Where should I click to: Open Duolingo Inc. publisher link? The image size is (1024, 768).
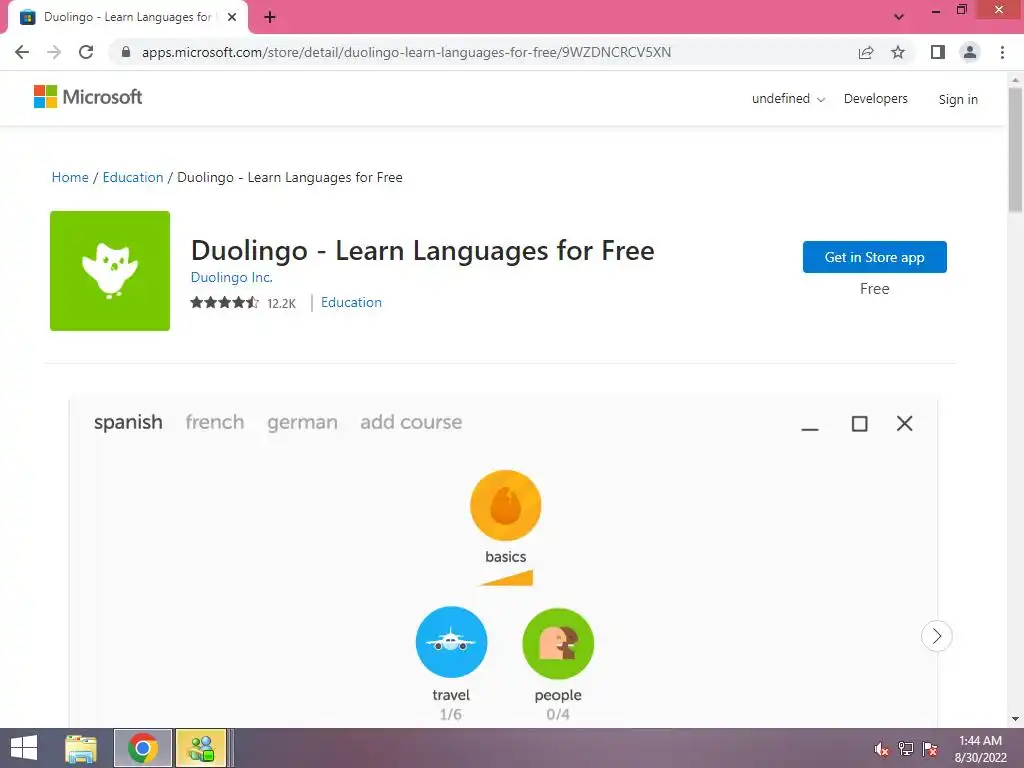pyautogui.click(x=231, y=277)
